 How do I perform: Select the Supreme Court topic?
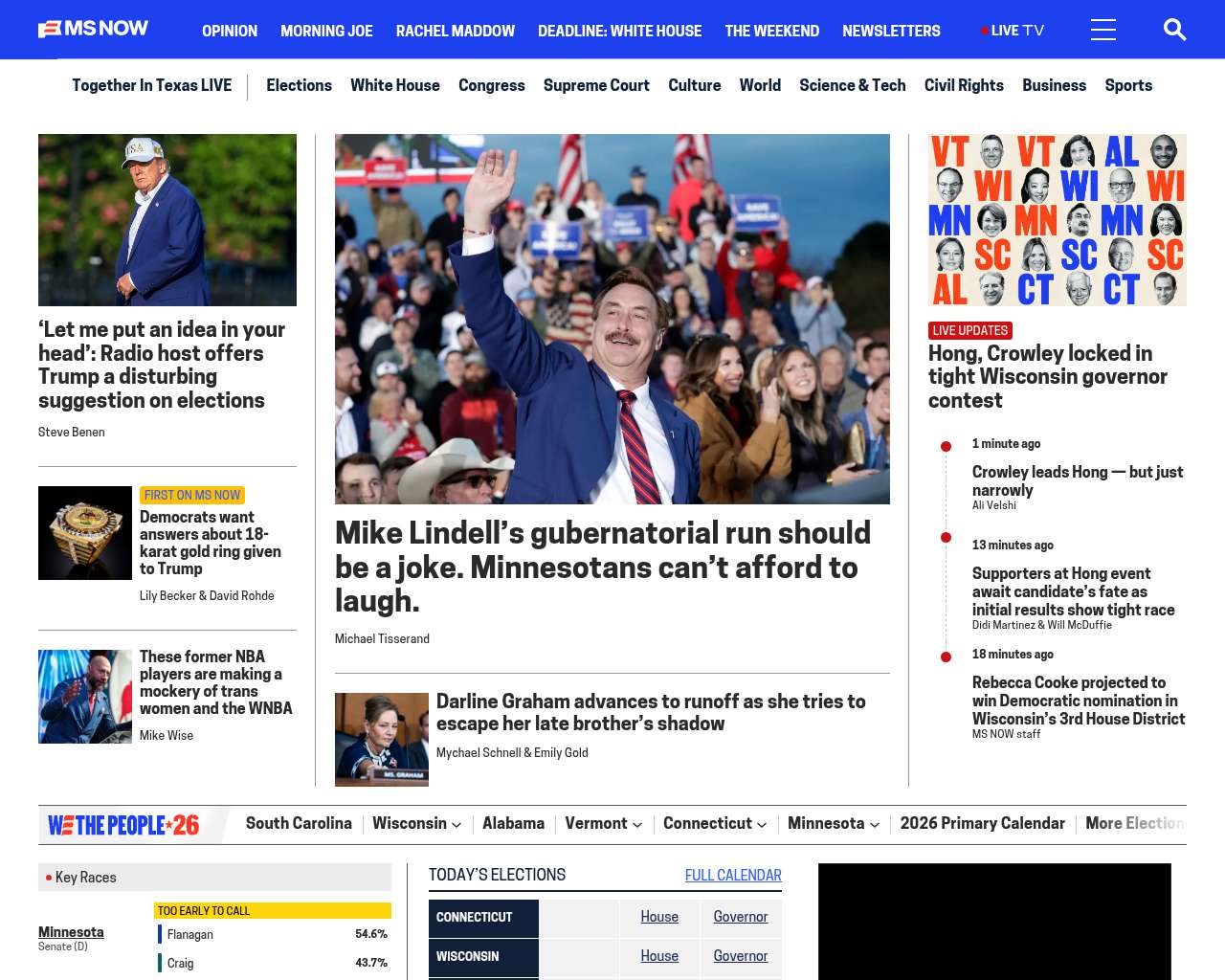click(596, 85)
